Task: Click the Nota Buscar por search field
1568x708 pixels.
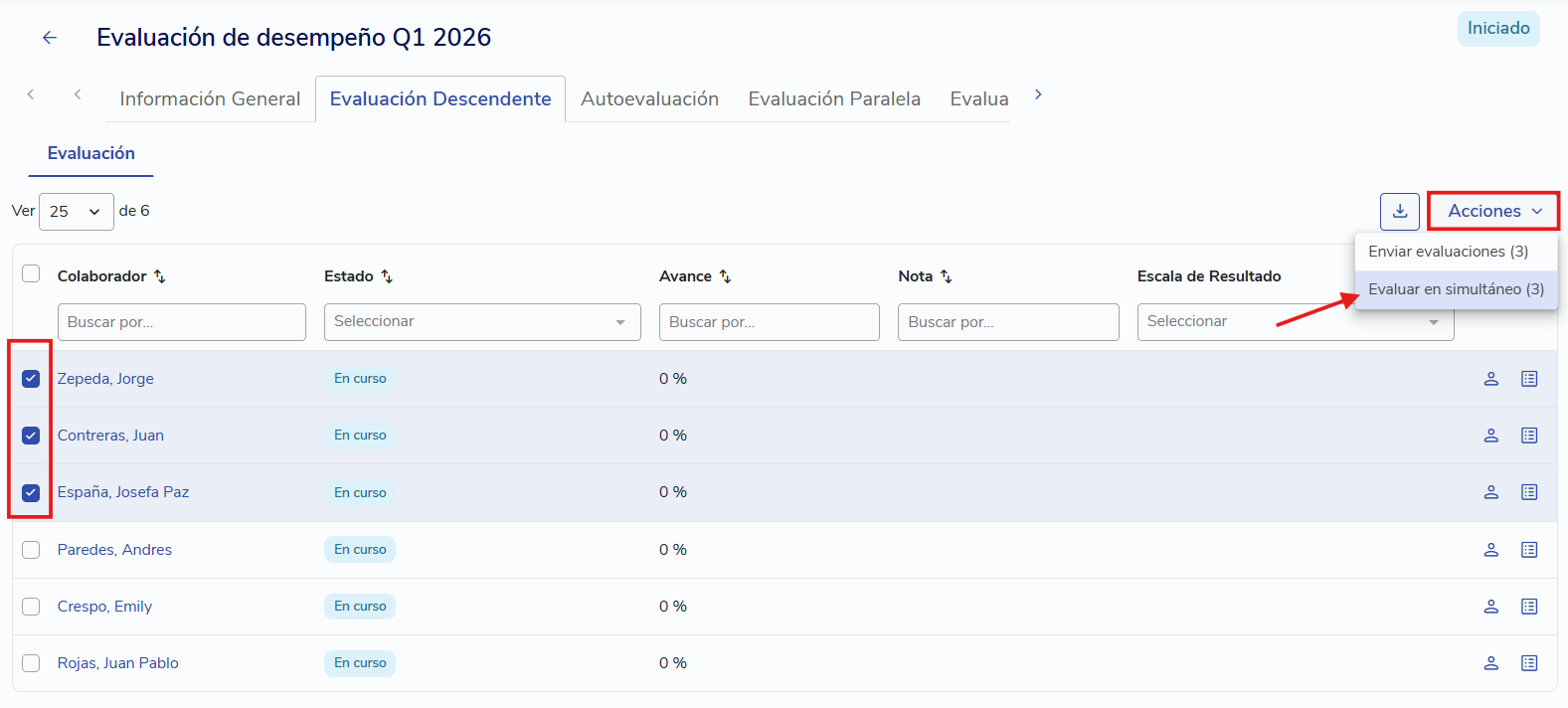Action: click(x=1008, y=322)
